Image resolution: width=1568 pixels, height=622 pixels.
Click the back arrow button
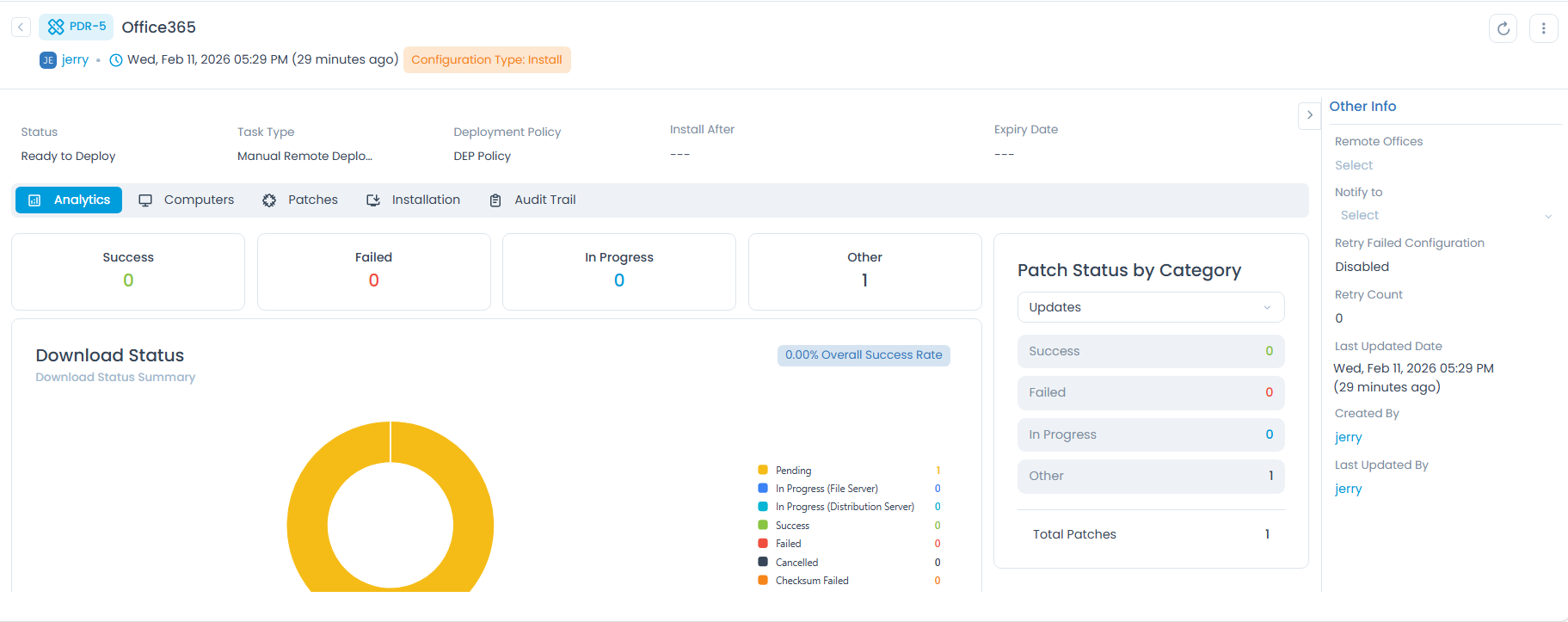tap(21, 28)
